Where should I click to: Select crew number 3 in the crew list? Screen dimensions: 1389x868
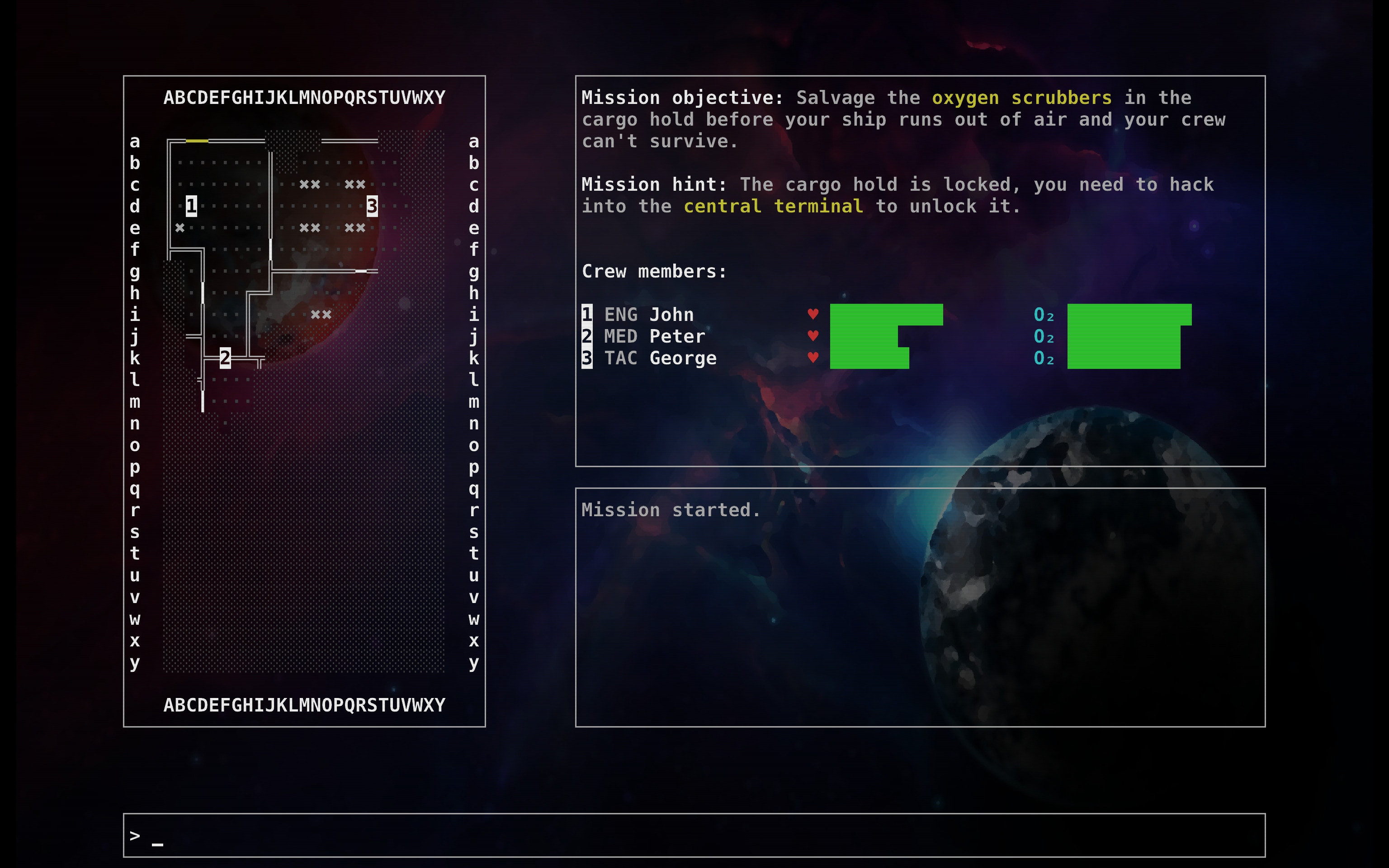point(586,358)
